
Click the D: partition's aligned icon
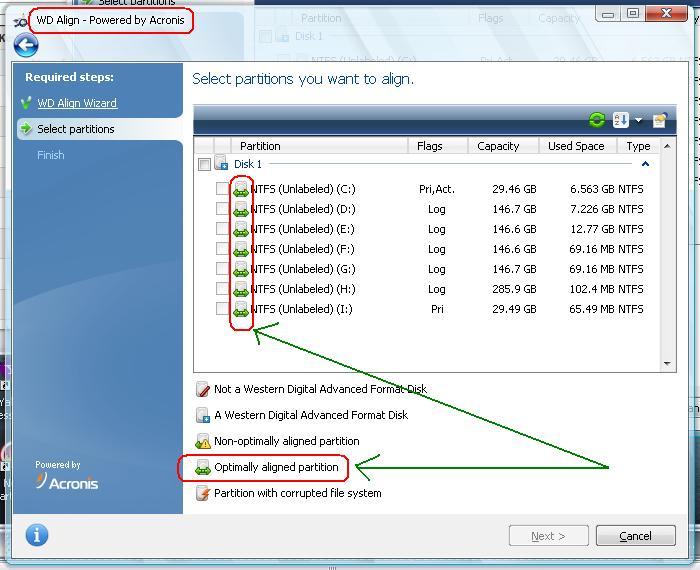(241, 209)
